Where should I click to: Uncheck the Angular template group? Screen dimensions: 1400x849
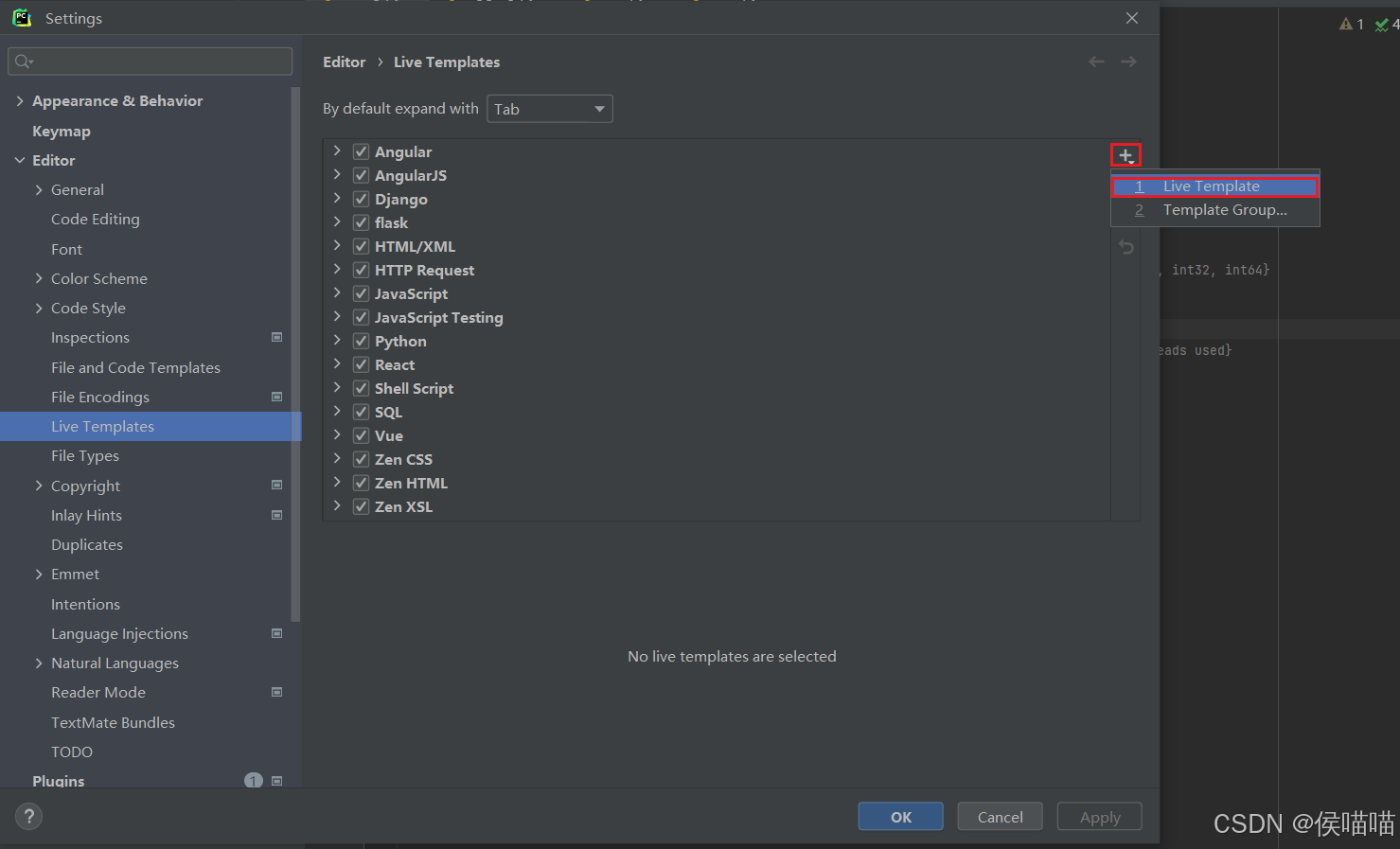[x=361, y=151]
